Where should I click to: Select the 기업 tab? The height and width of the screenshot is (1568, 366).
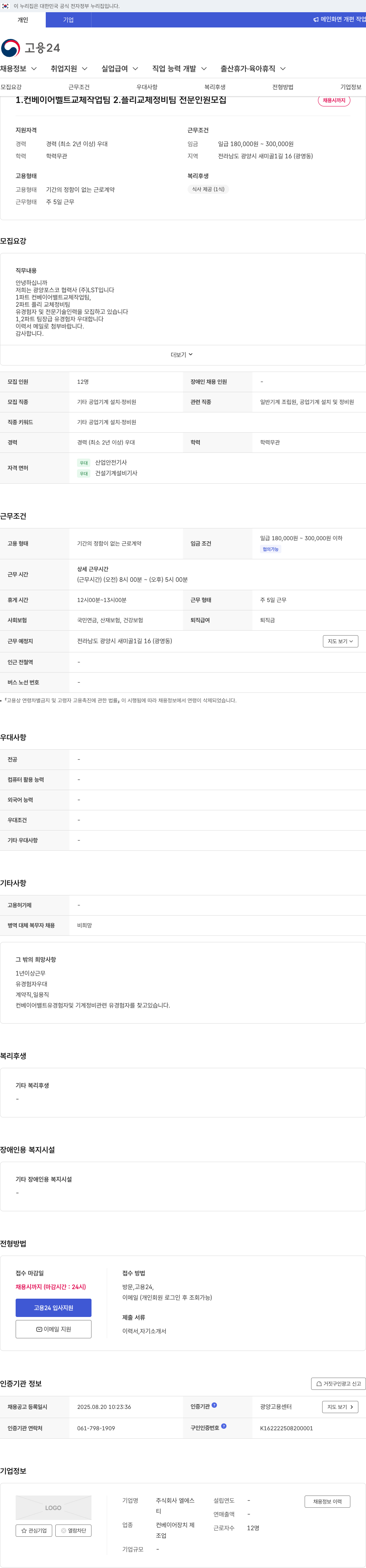pos(68,19)
